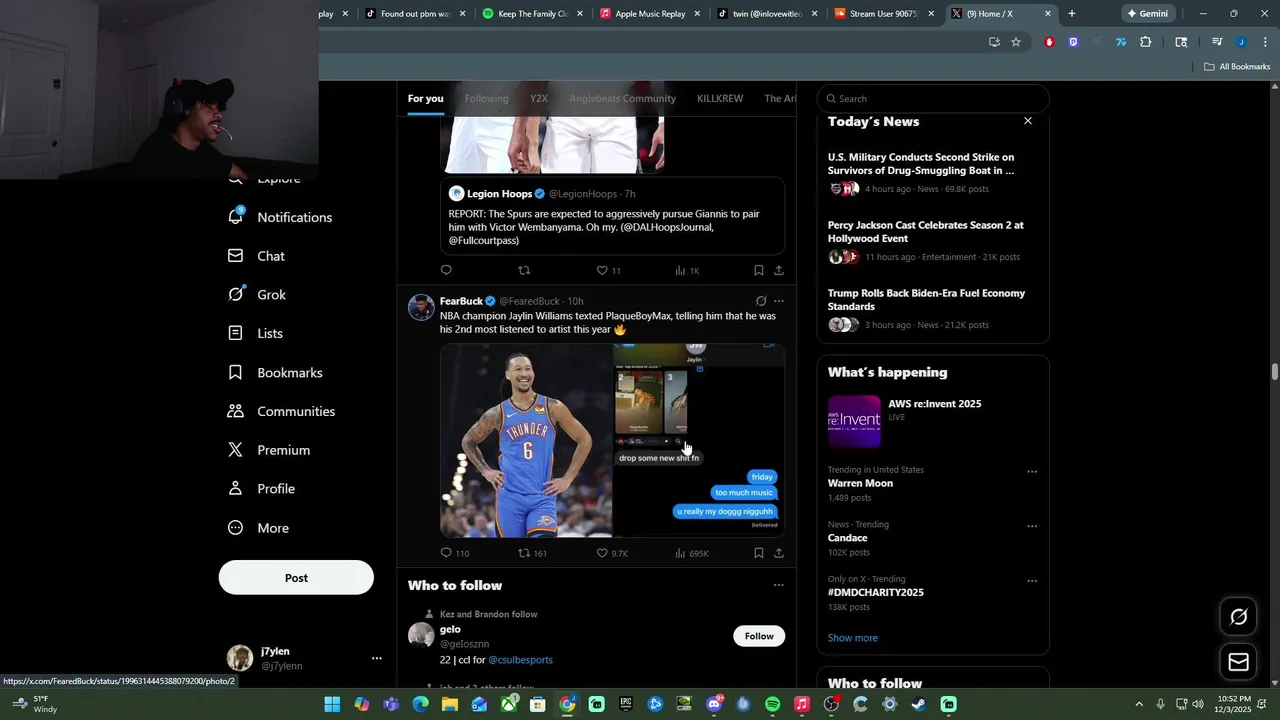This screenshot has width=1280, height=720.
Task: Repost FearBuck's post (161 reposts)
Action: coord(532,553)
